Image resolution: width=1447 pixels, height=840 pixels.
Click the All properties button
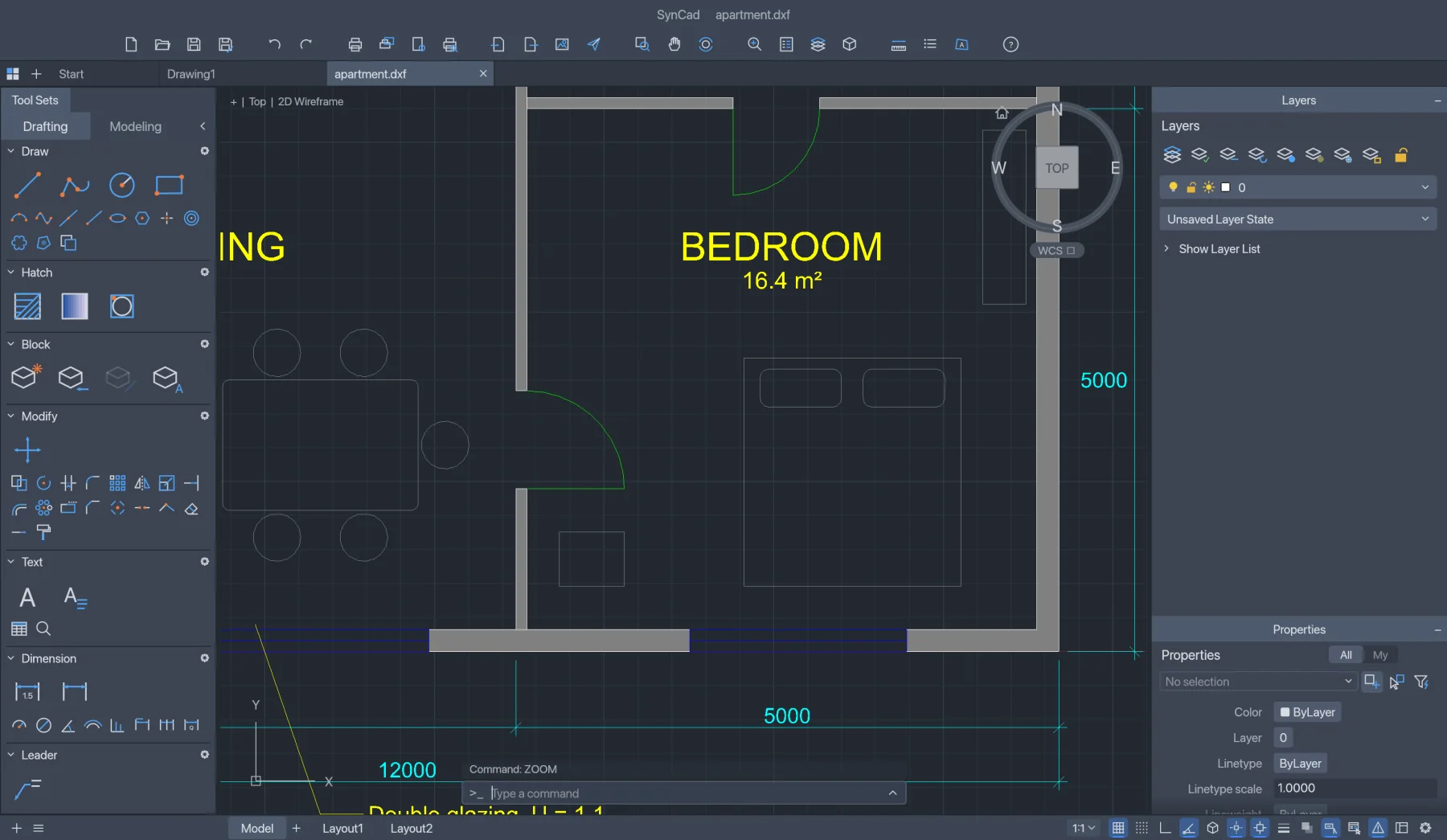coord(1346,655)
